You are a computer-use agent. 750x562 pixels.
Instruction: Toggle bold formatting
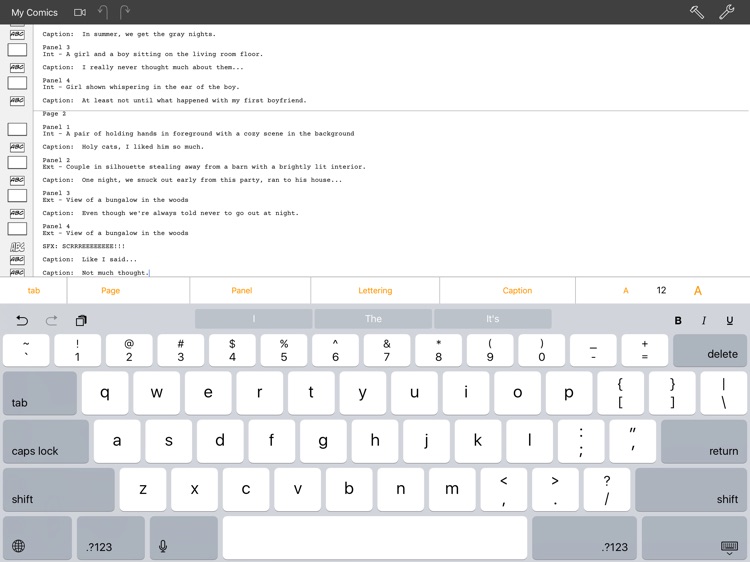click(x=678, y=321)
